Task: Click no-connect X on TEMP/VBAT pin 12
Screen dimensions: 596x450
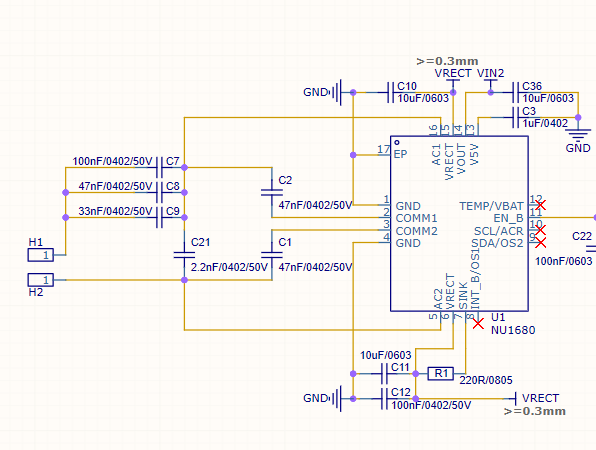Action: point(541,205)
